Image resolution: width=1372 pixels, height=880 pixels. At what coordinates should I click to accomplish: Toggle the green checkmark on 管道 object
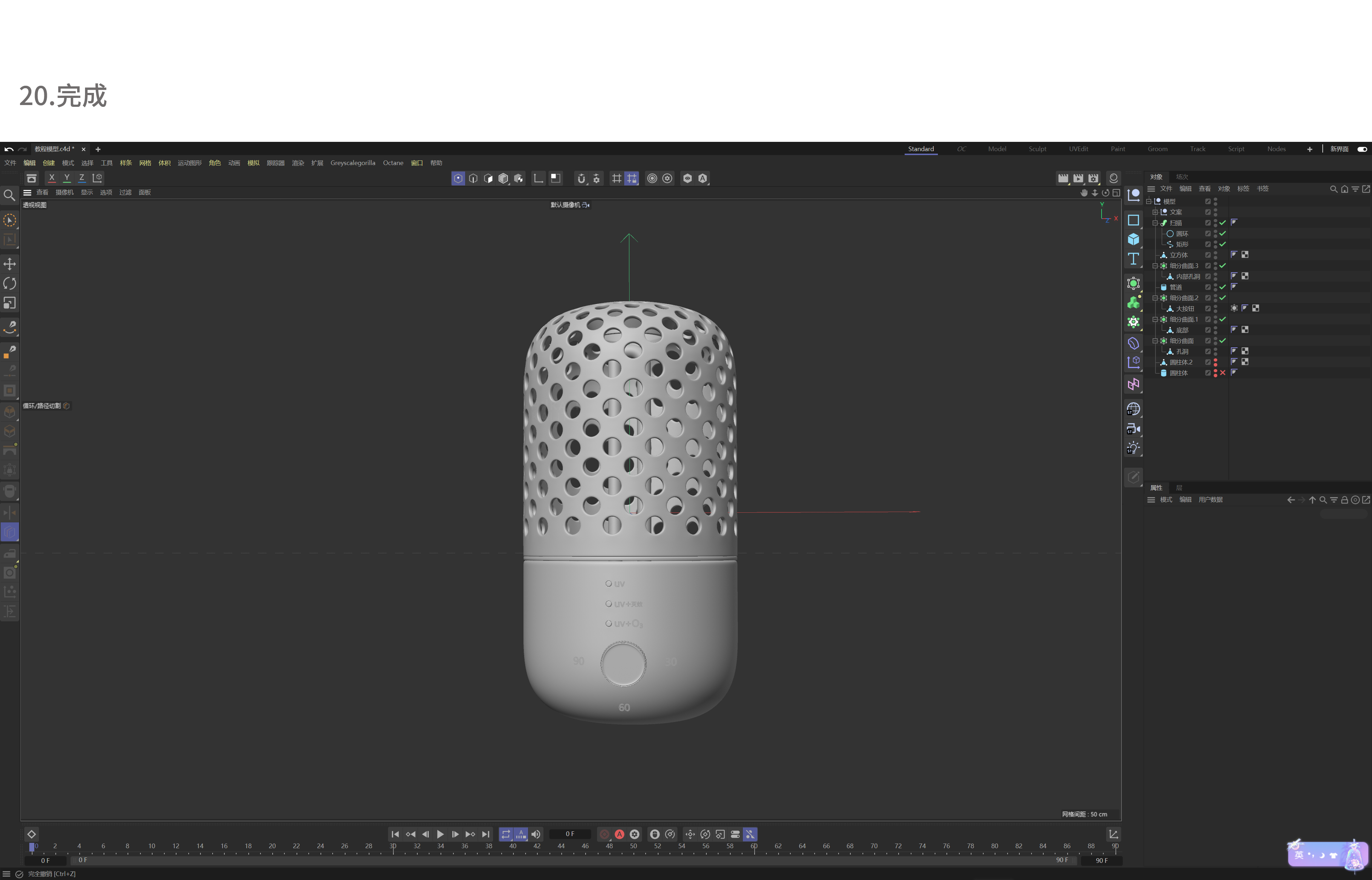pos(1222,287)
